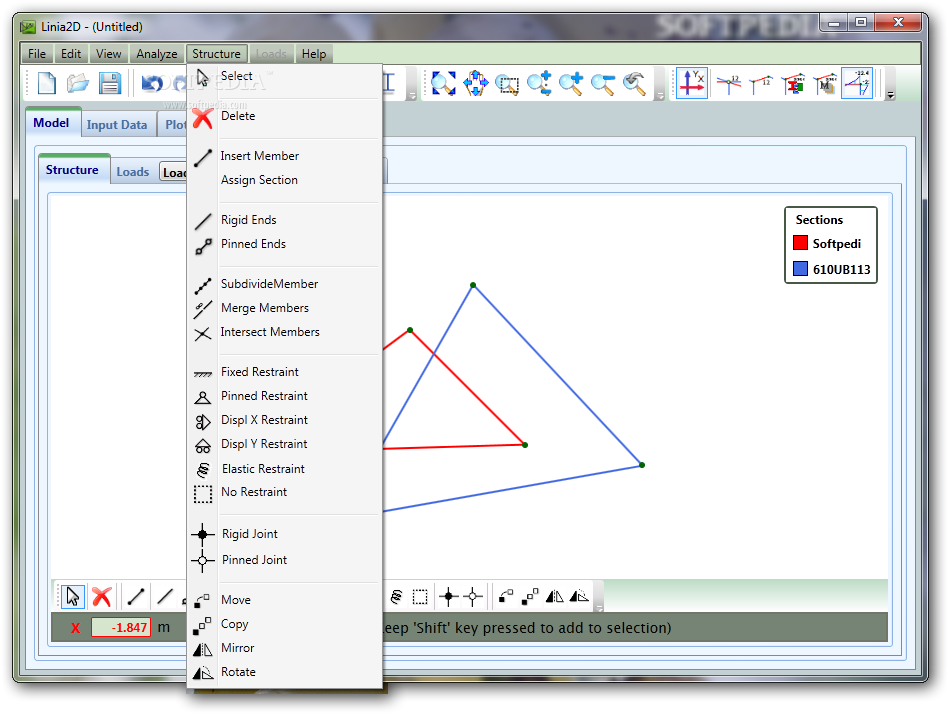Toggle member numbers display icon
Viewport: 949px width, 714px height.
(x=760, y=84)
